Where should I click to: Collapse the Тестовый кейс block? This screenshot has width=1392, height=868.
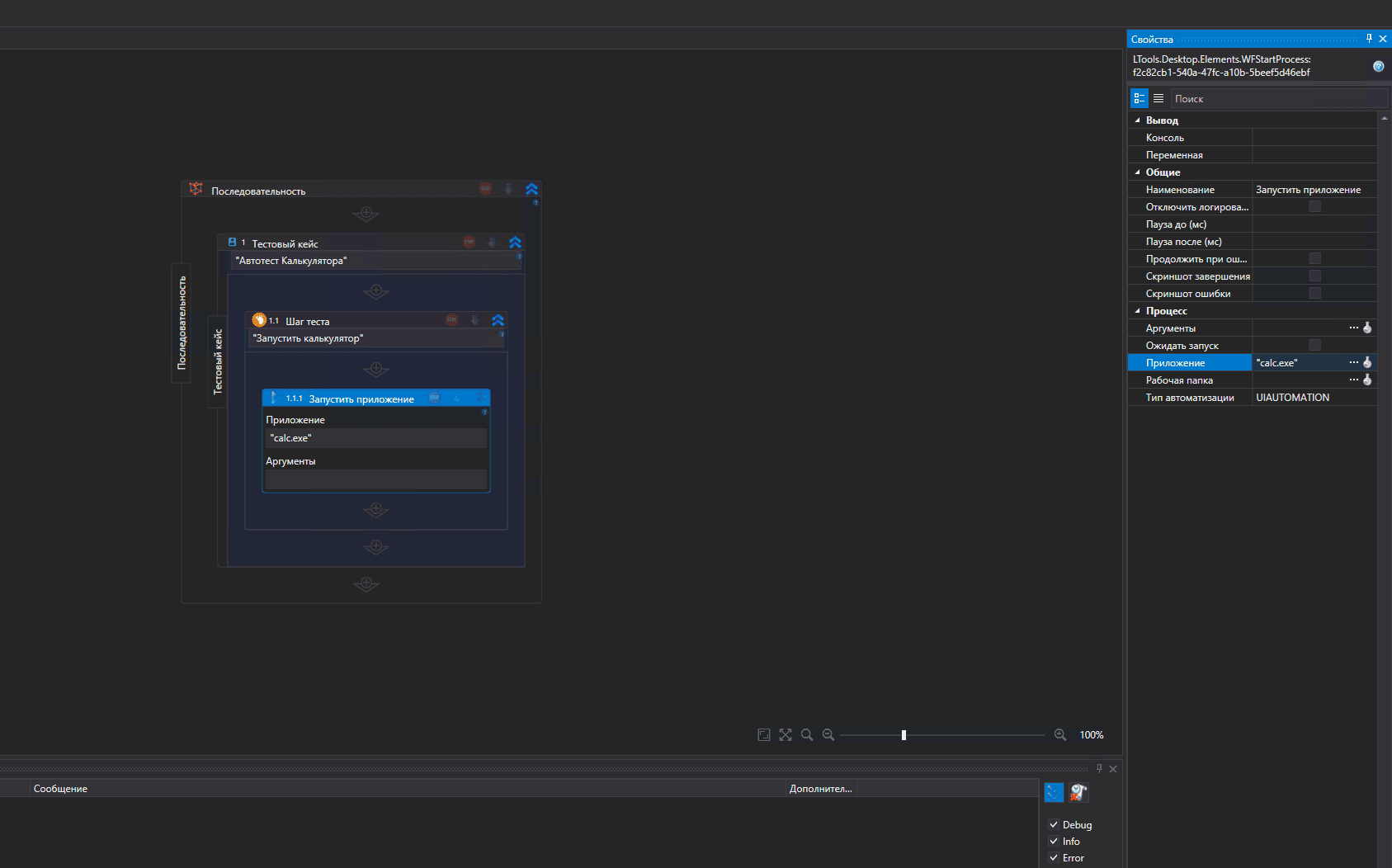[x=515, y=243]
